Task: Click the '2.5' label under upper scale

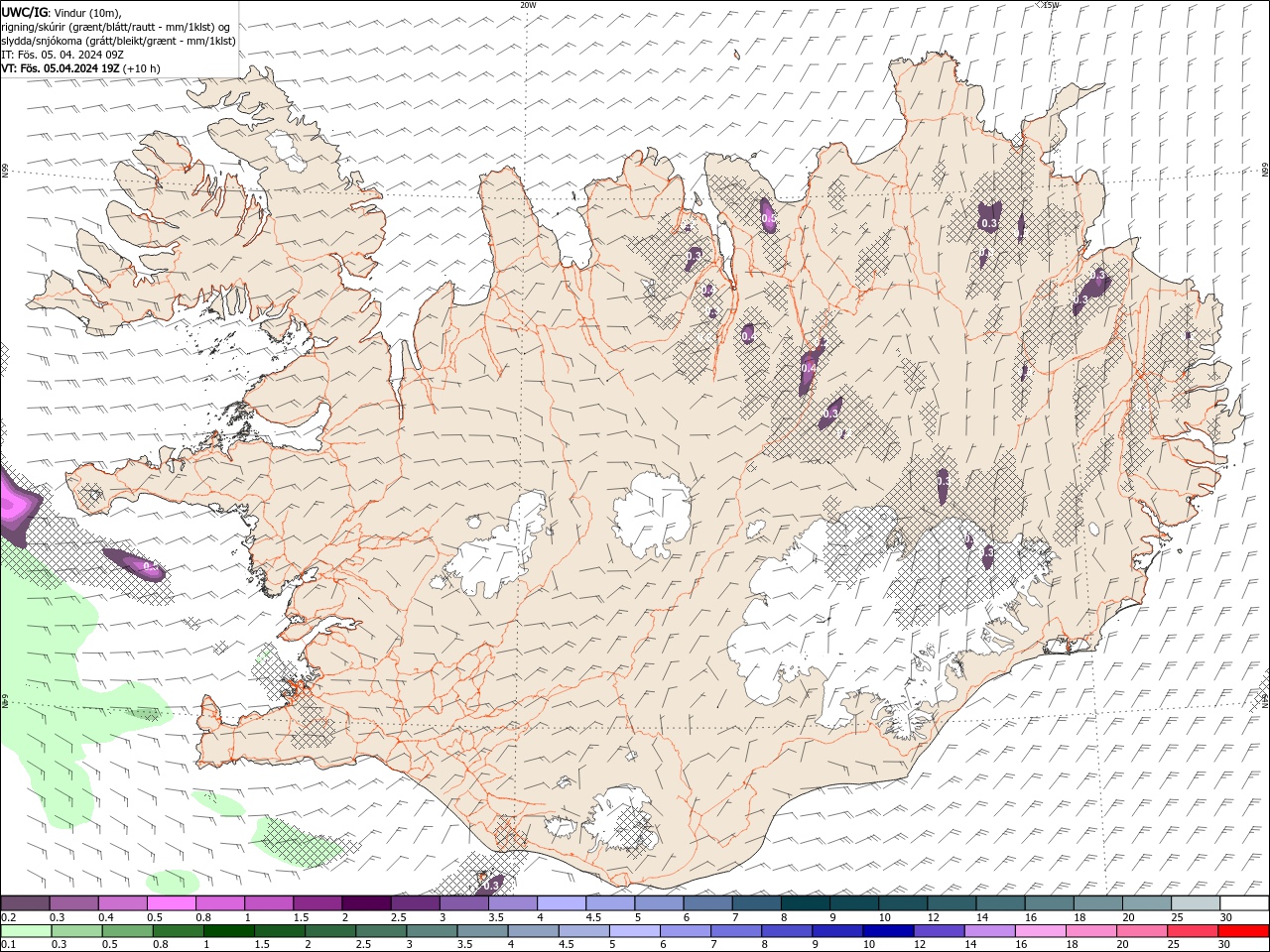Action: coord(398,917)
